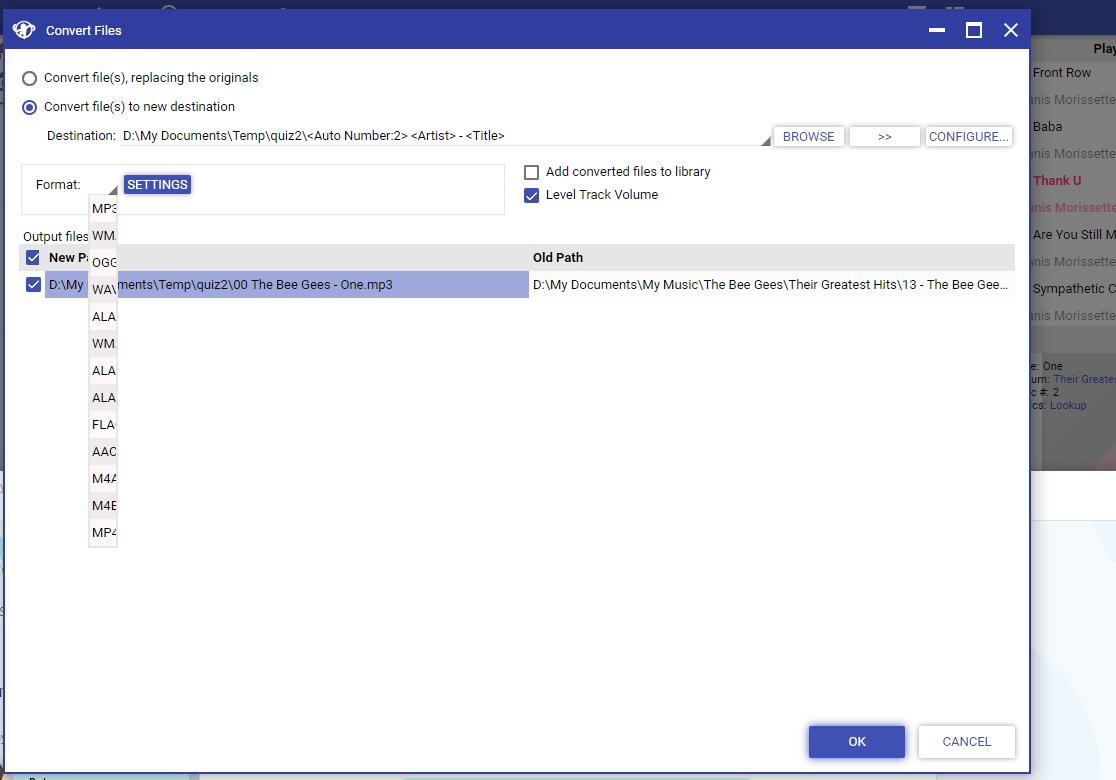Toggle the select-all checkbox beside New Path
Screen dimensions: 1116x780
tap(33, 258)
